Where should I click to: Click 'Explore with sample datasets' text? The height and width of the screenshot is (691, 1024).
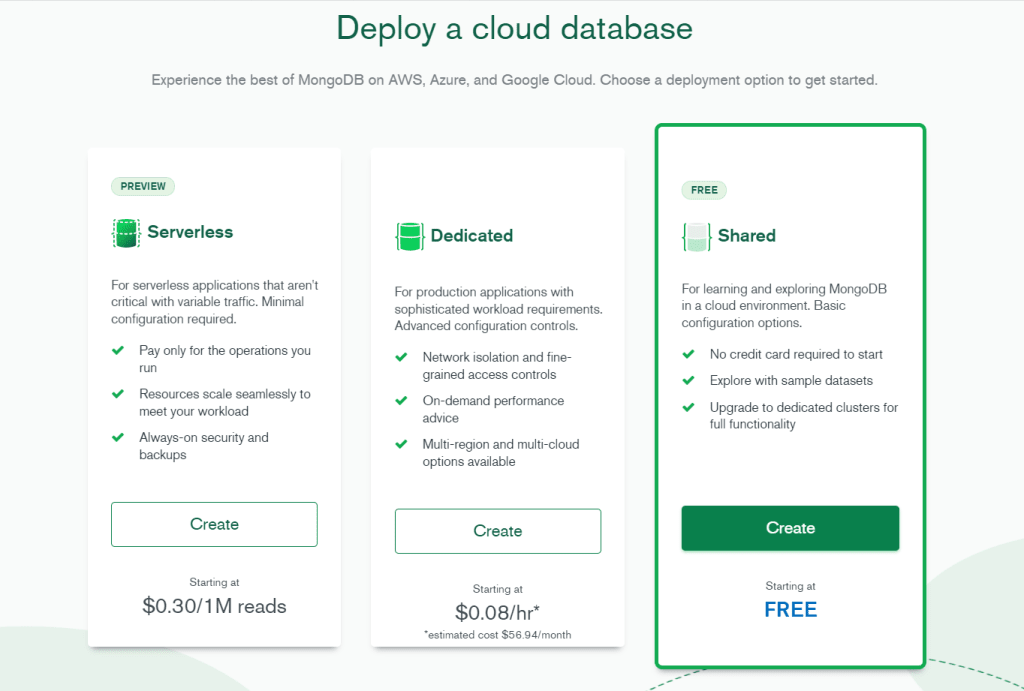(791, 380)
